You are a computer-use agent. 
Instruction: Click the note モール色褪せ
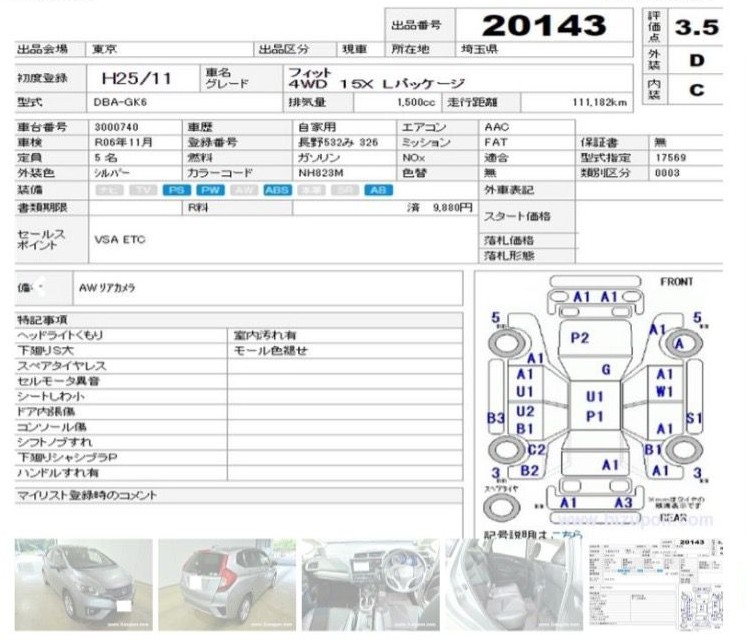(x=270, y=351)
